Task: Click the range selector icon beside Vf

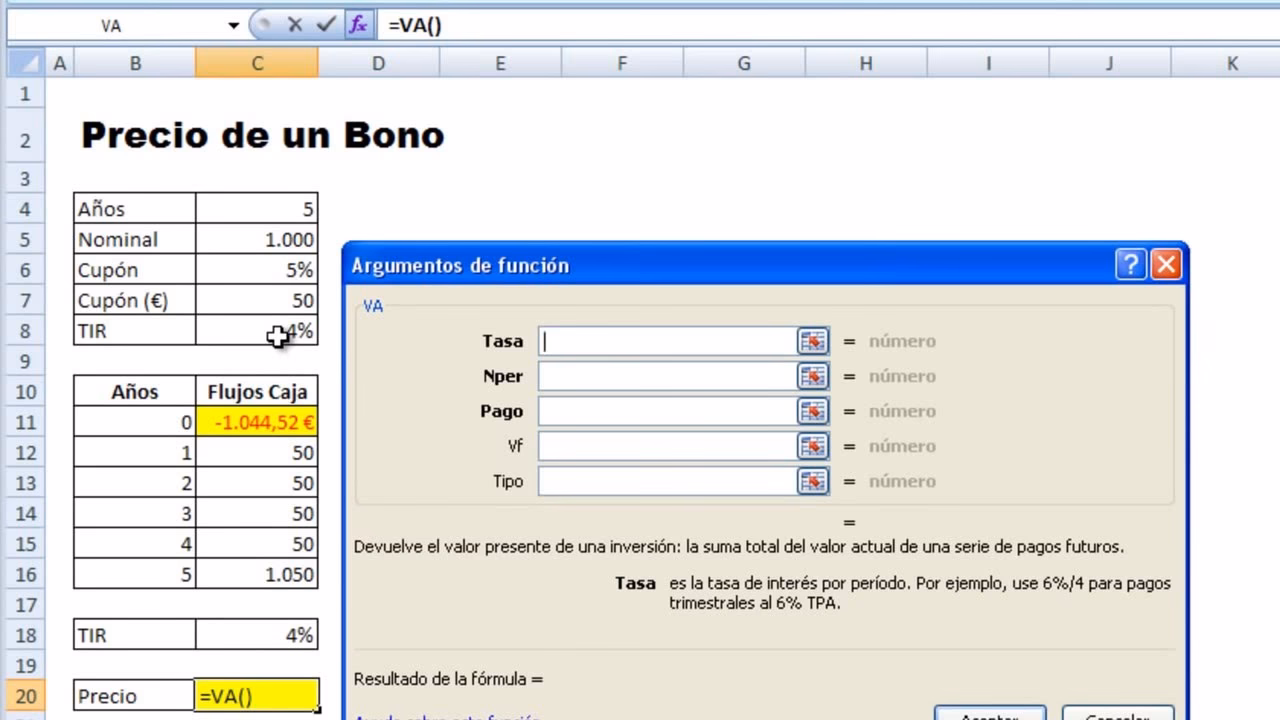Action: click(812, 446)
